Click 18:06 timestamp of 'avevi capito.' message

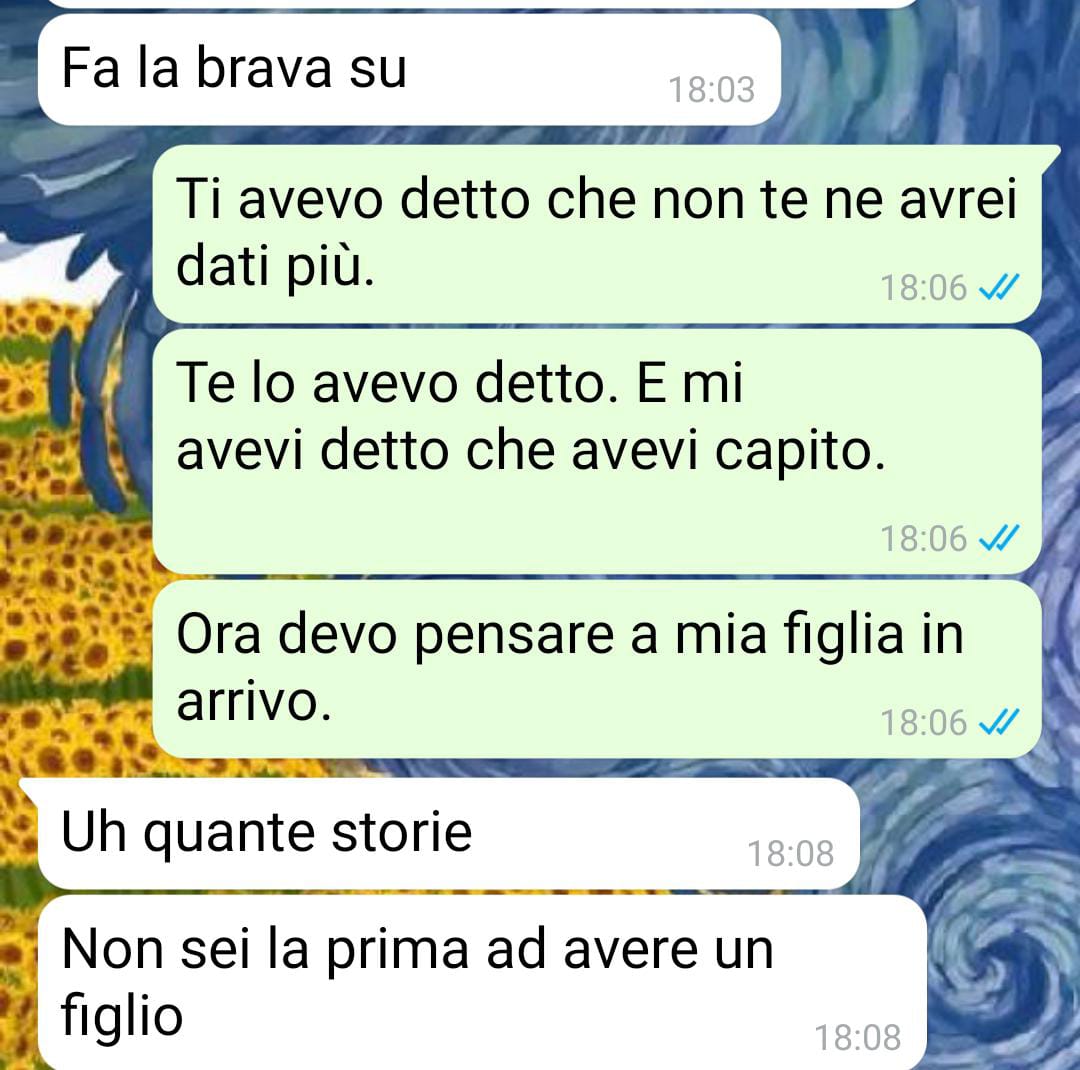(924, 539)
